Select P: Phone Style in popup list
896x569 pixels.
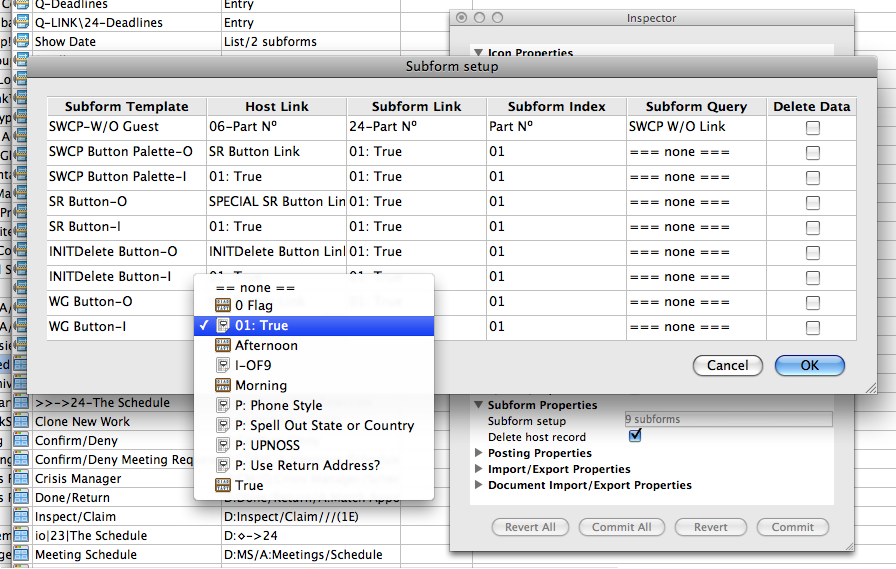click(x=278, y=406)
